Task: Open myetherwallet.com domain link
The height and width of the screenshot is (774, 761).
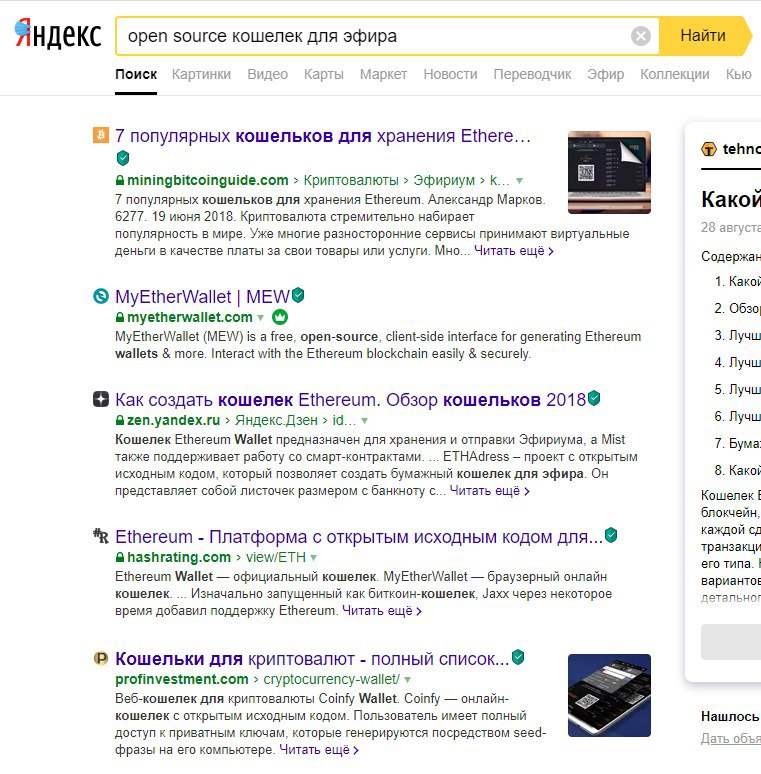Action: 190,317
